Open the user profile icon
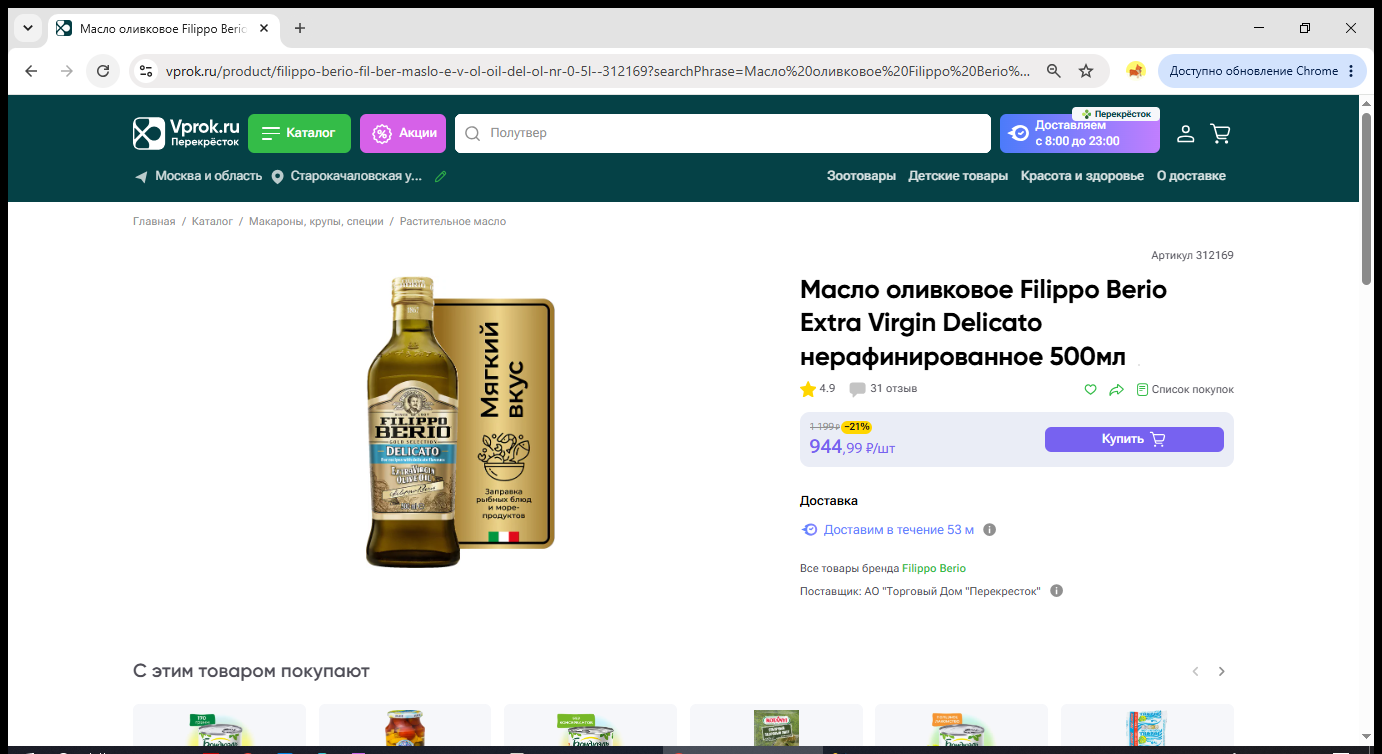Image resolution: width=1382 pixels, height=754 pixels. coord(1185,133)
